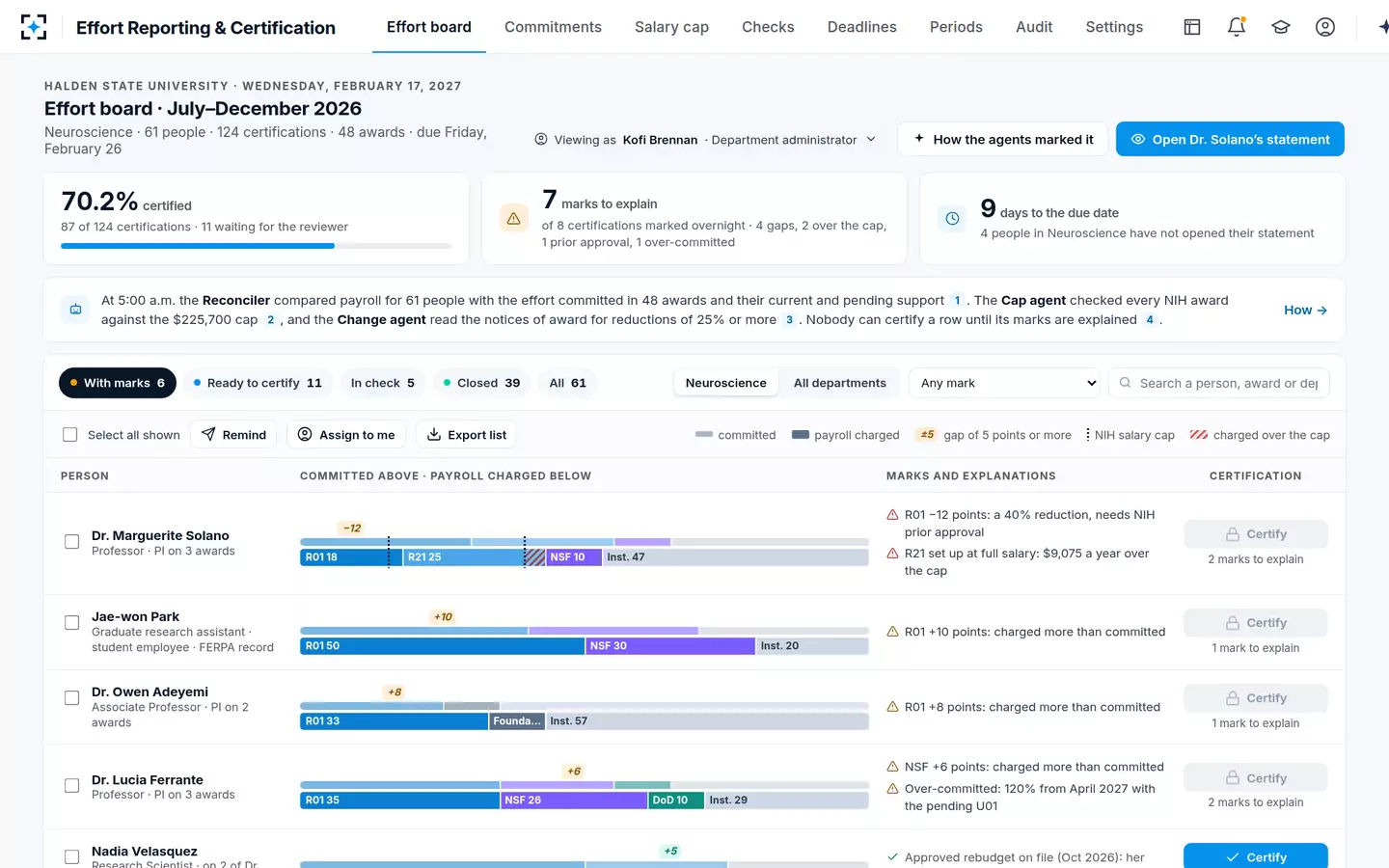Click the agent robot icon in summary

point(75,310)
